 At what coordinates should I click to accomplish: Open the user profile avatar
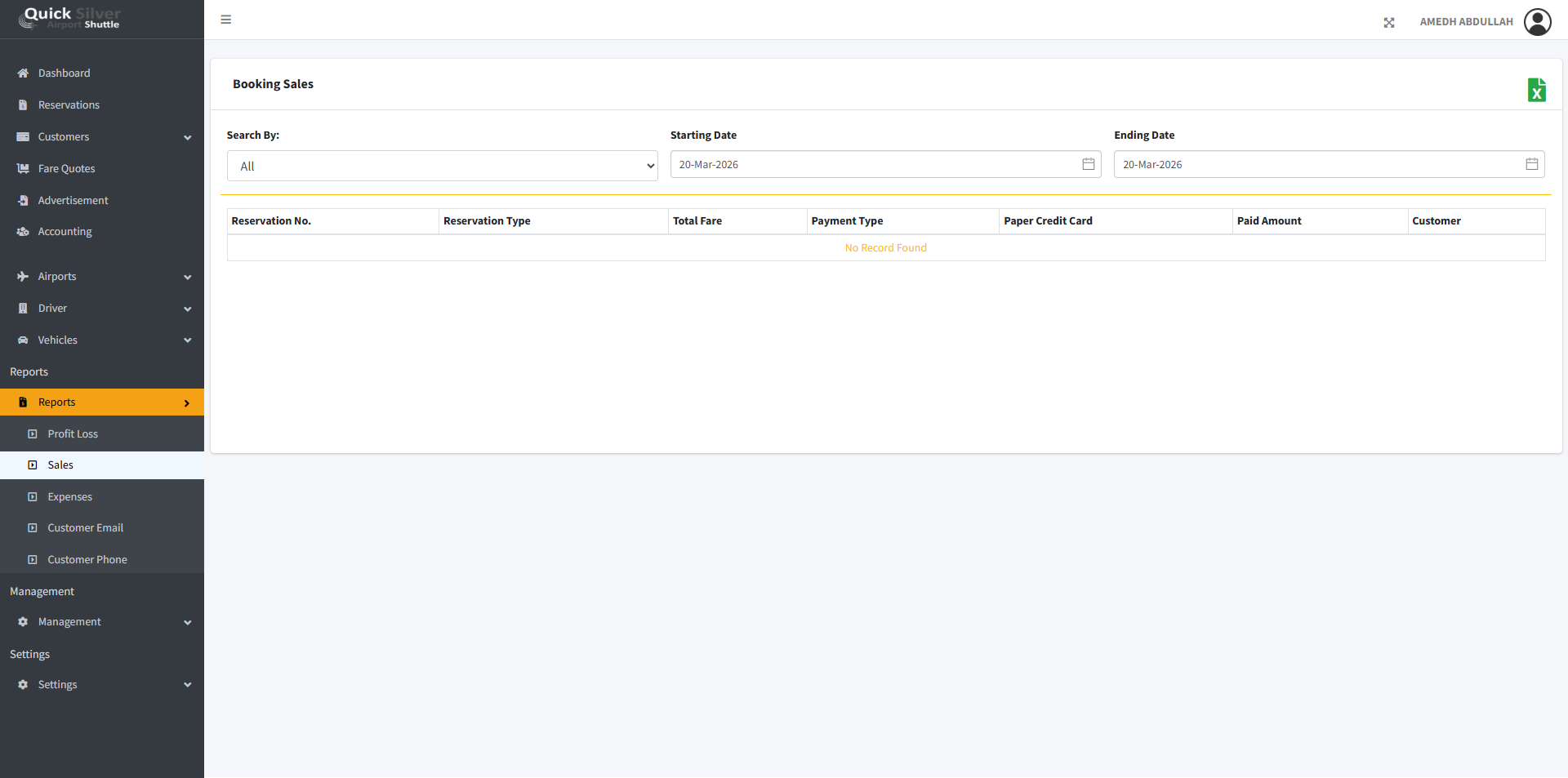point(1537,22)
